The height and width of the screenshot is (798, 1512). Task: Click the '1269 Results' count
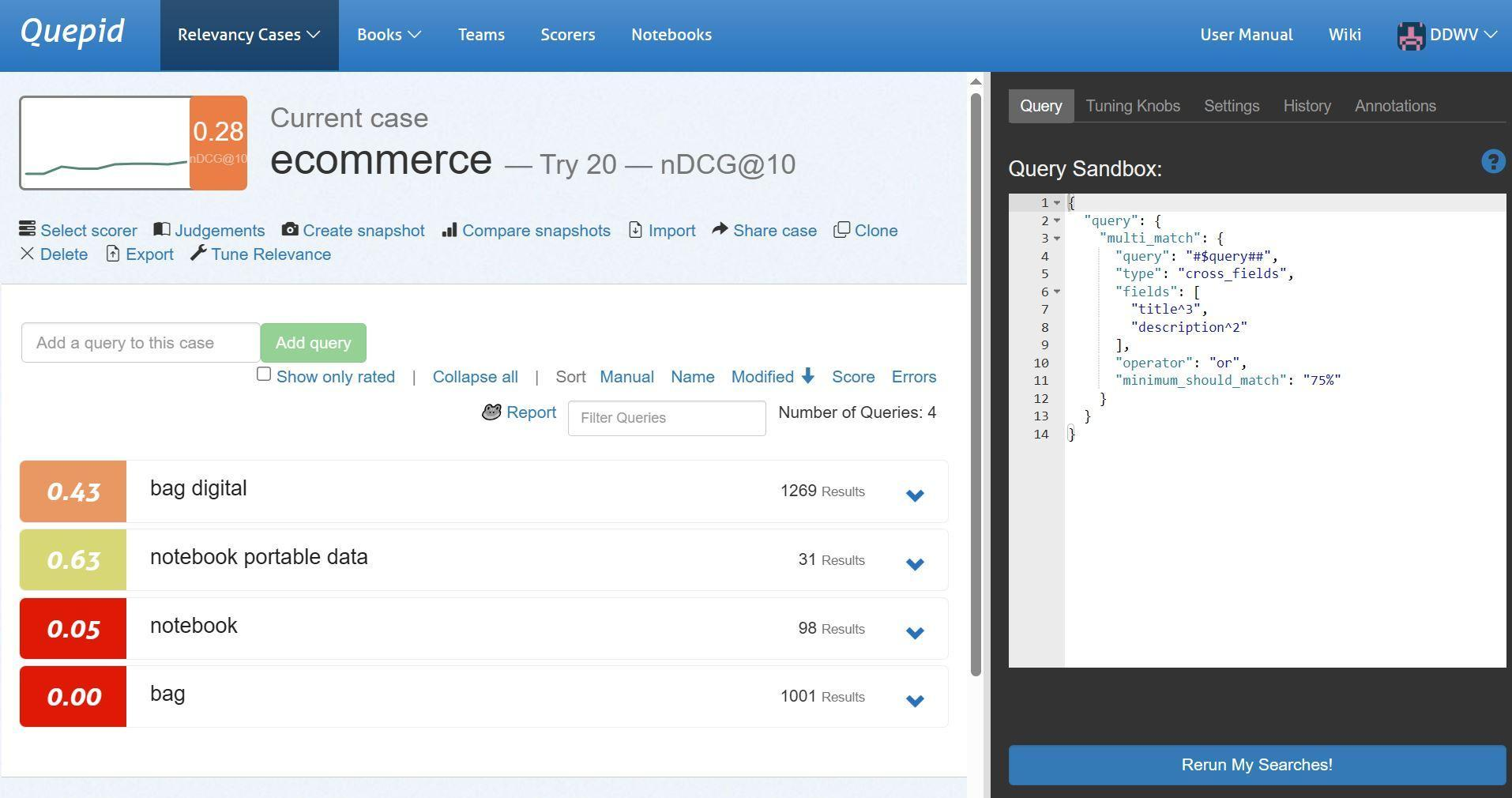pyautogui.click(x=822, y=491)
